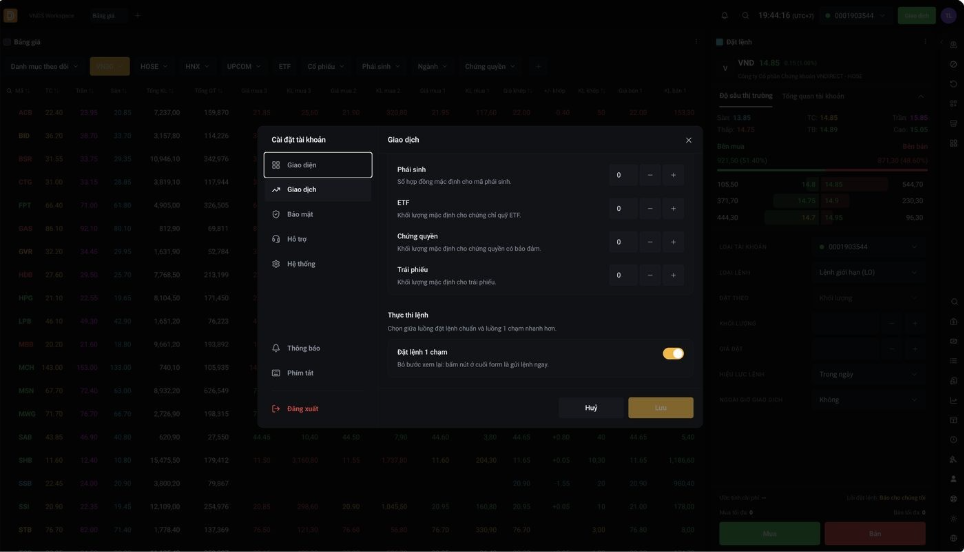
Task: Decrease the Trái phiếu default quantity
Action: 650,275
